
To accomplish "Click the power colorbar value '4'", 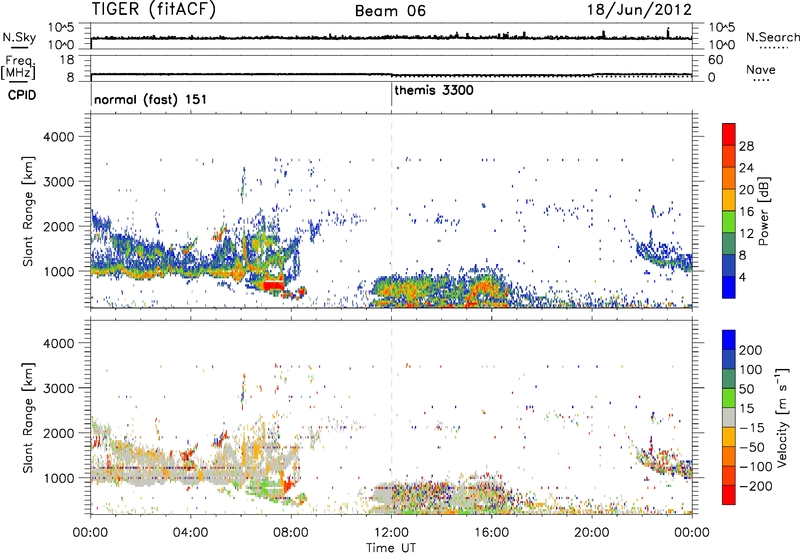I will 742,277.
